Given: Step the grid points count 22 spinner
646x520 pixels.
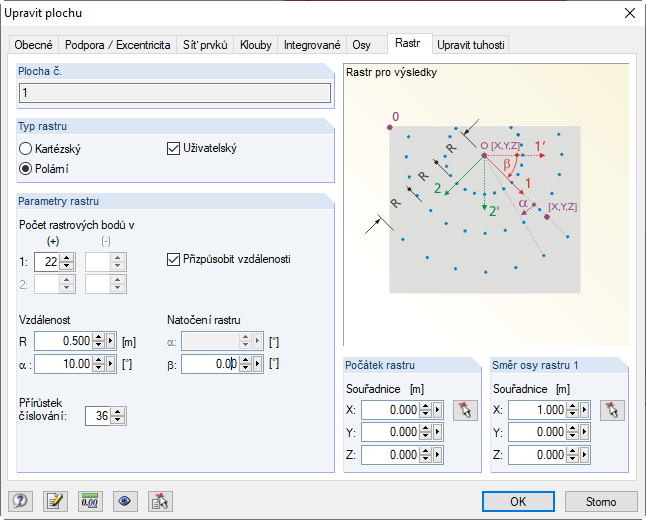Looking at the screenshot, I should coord(66,262).
